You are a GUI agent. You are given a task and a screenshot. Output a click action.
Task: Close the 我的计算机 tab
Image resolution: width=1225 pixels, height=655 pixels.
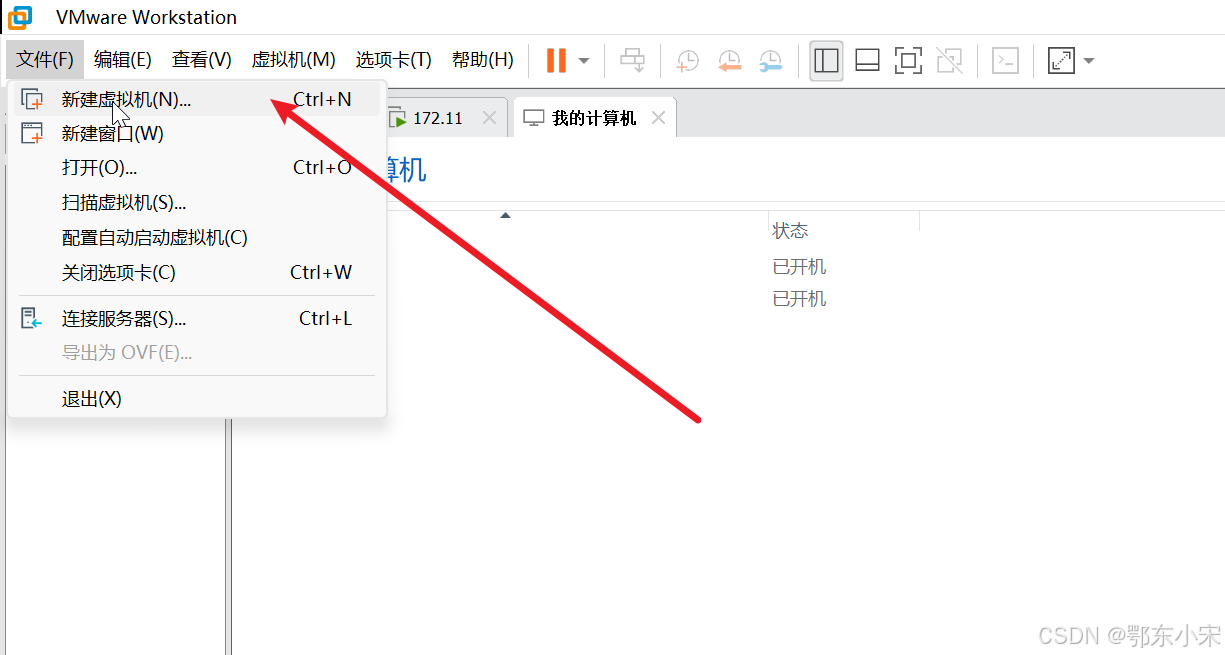tap(658, 118)
